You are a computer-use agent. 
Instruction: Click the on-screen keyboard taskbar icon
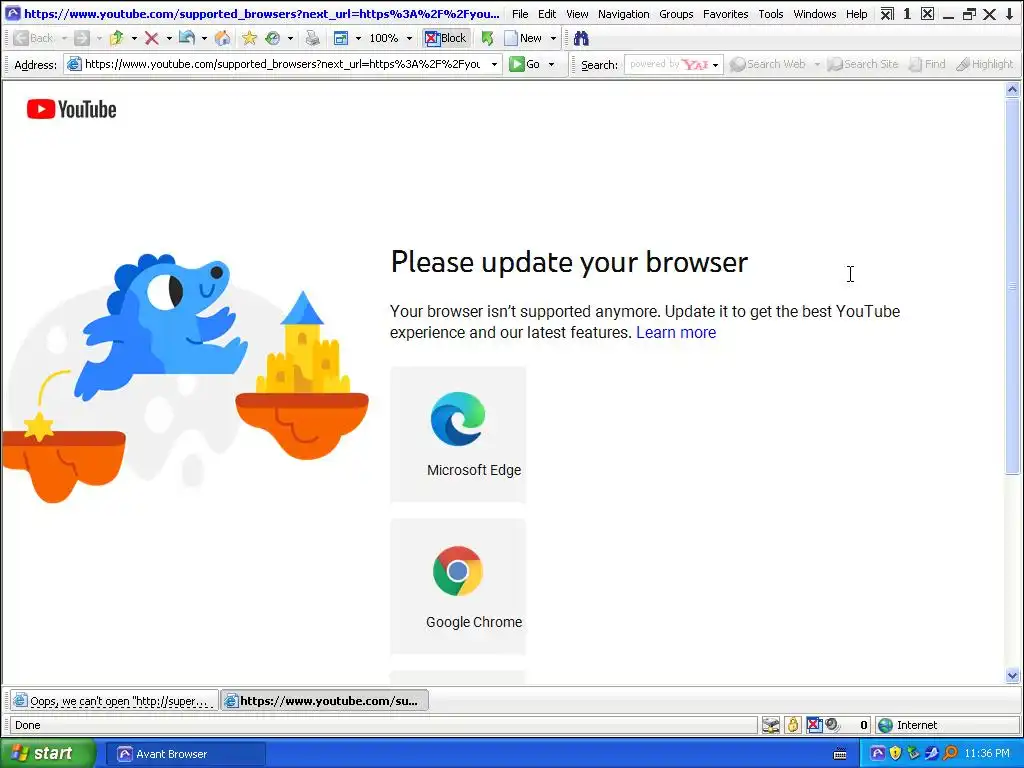tap(840, 754)
